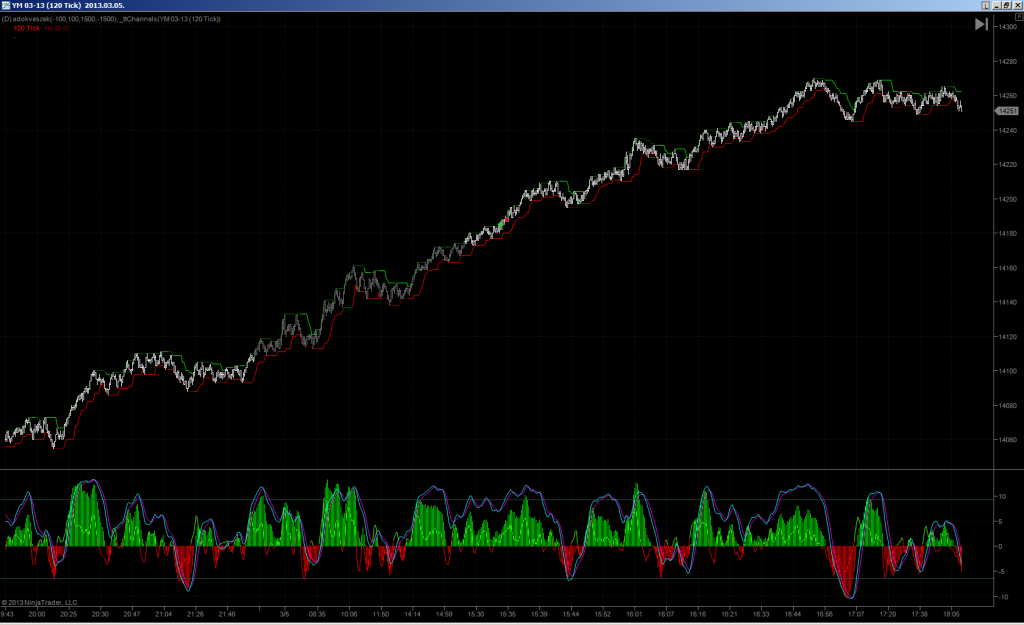Click the 14300 price axis label
This screenshot has width=1024, height=625.
coord(1007,27)
